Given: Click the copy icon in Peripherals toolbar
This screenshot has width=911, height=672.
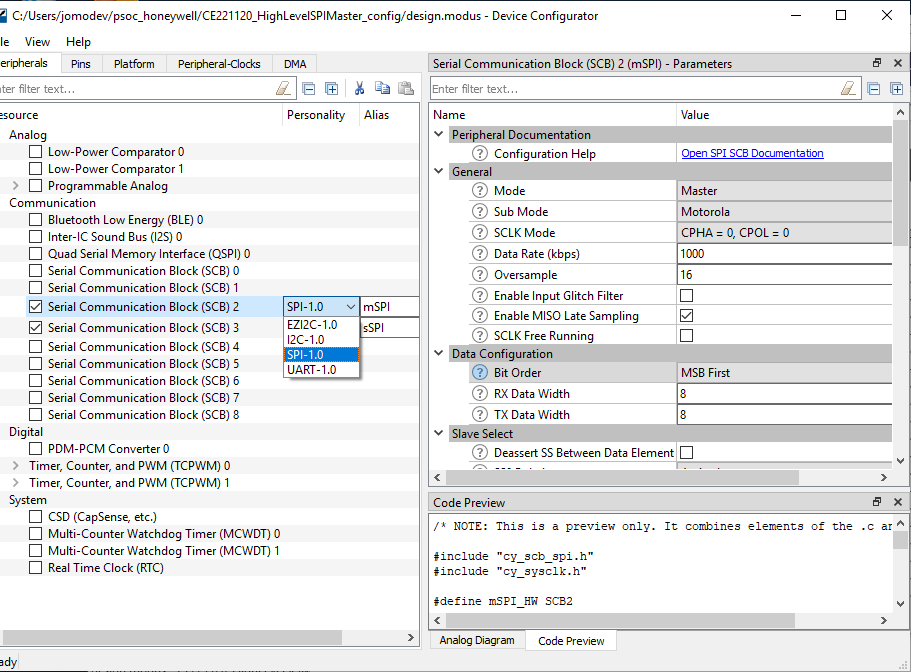Looking at the screenshot, I should tap(382, 88).
